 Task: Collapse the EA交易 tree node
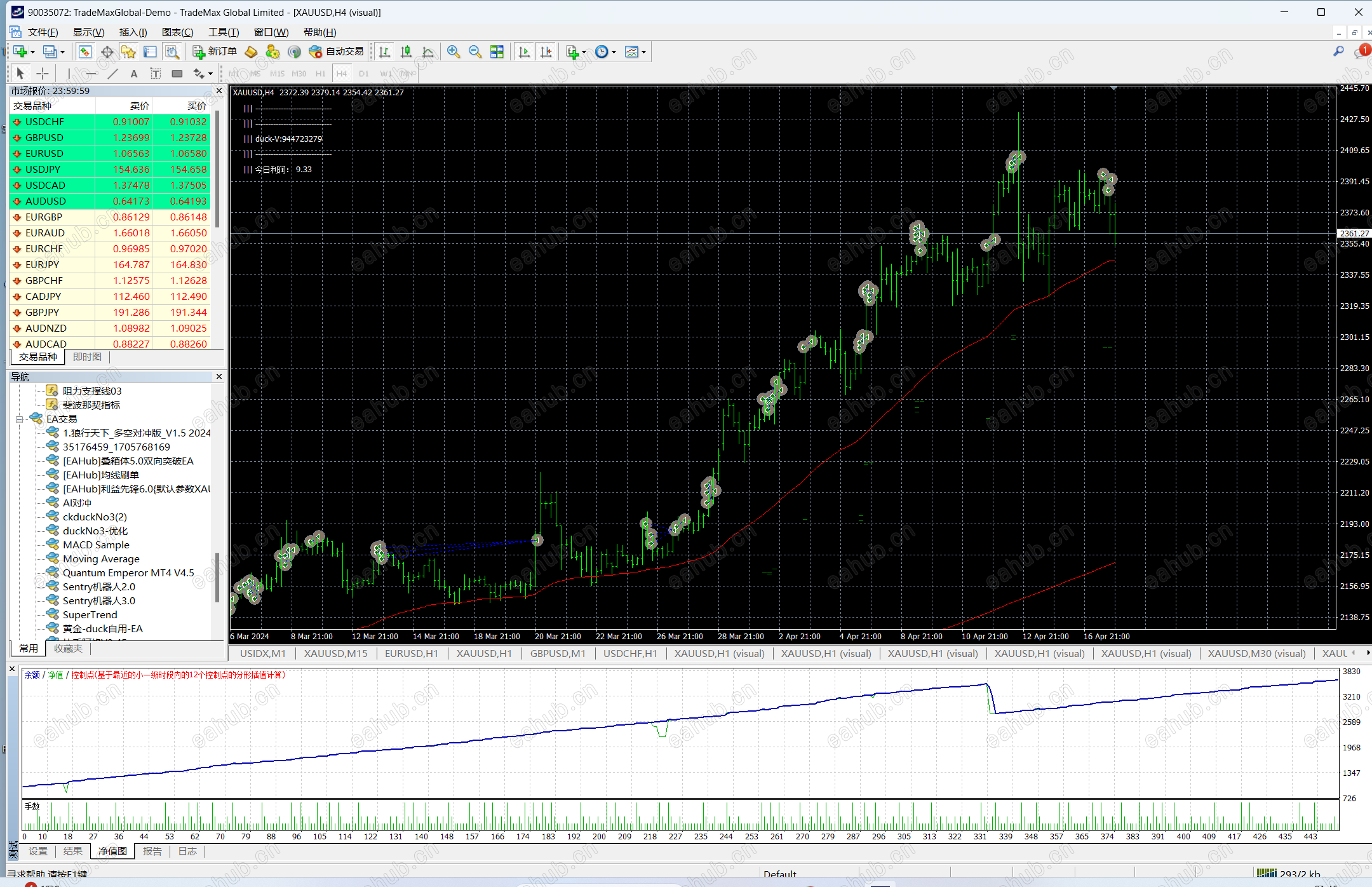point(19,419)
